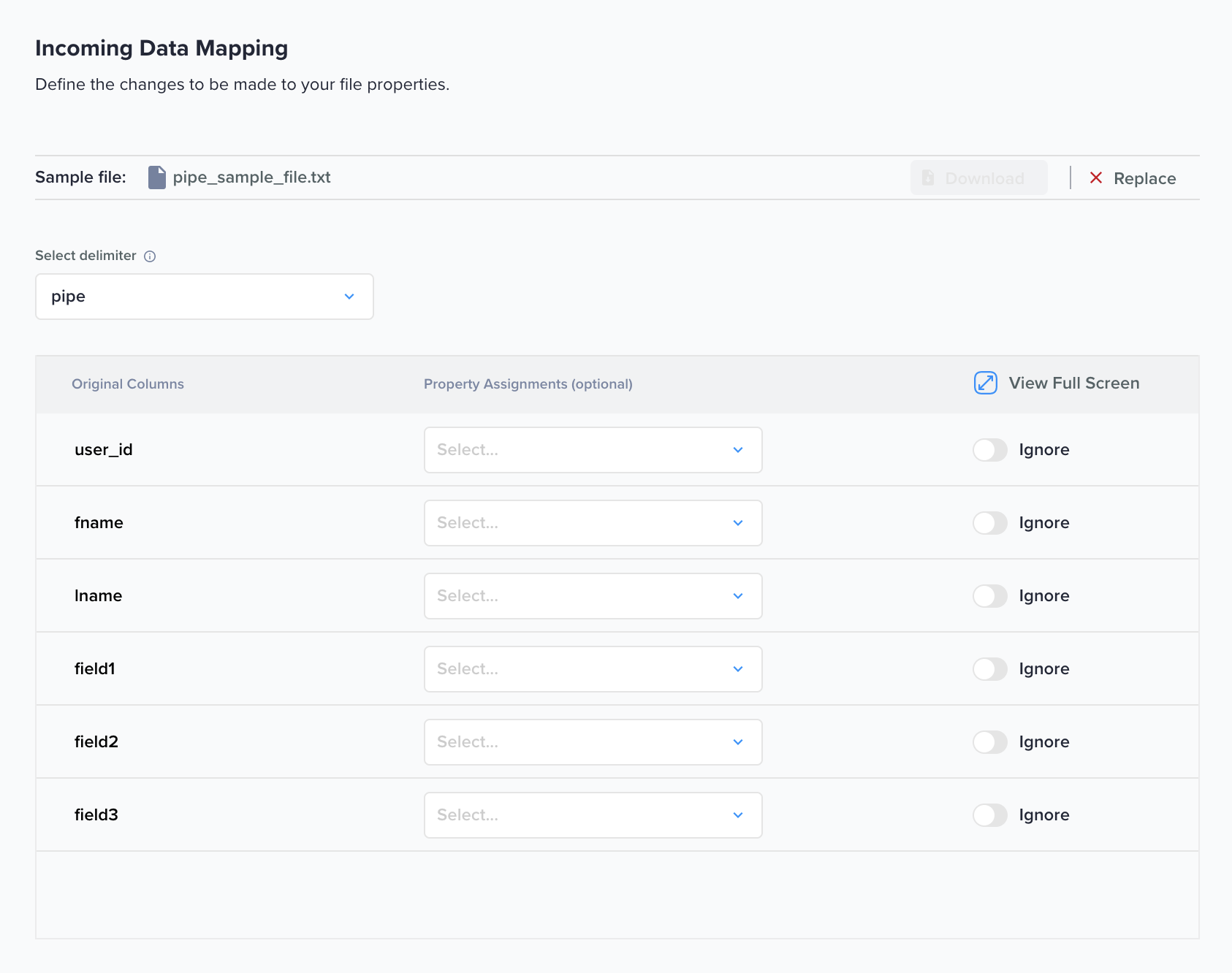Click the pipe_sample_file.txt document icon

(157, 178)
